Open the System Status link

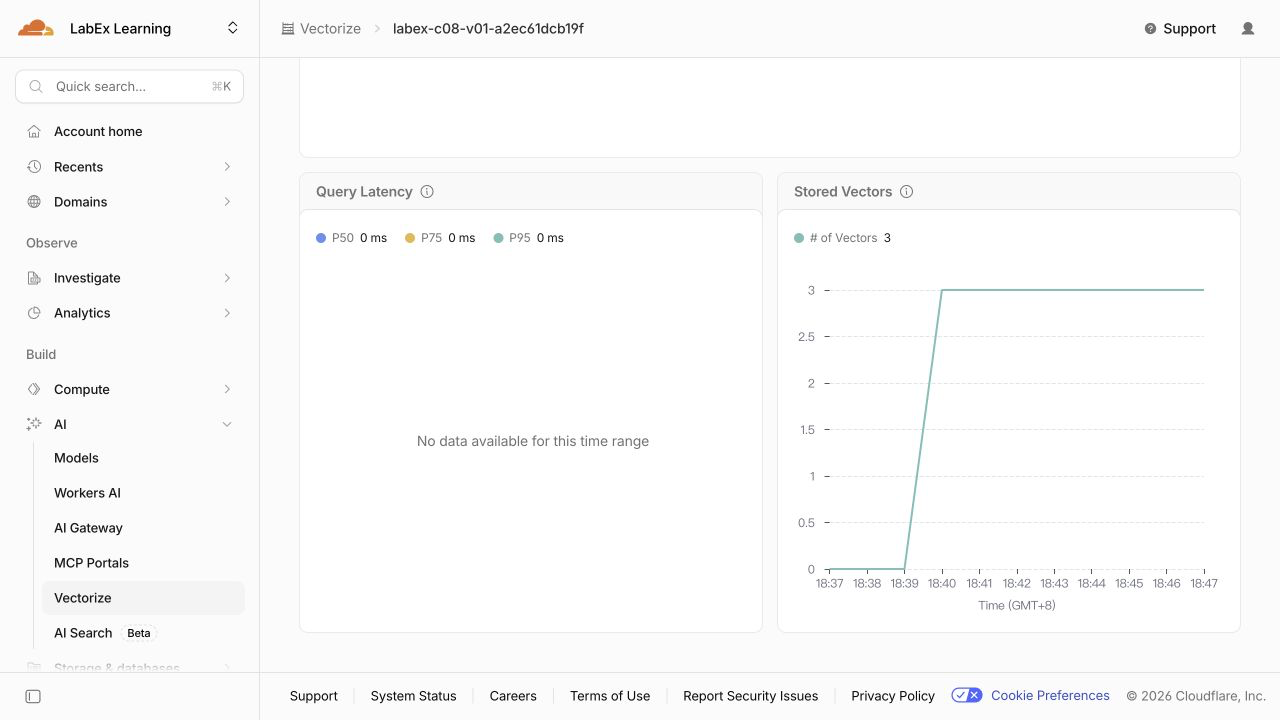click(414, 696)
